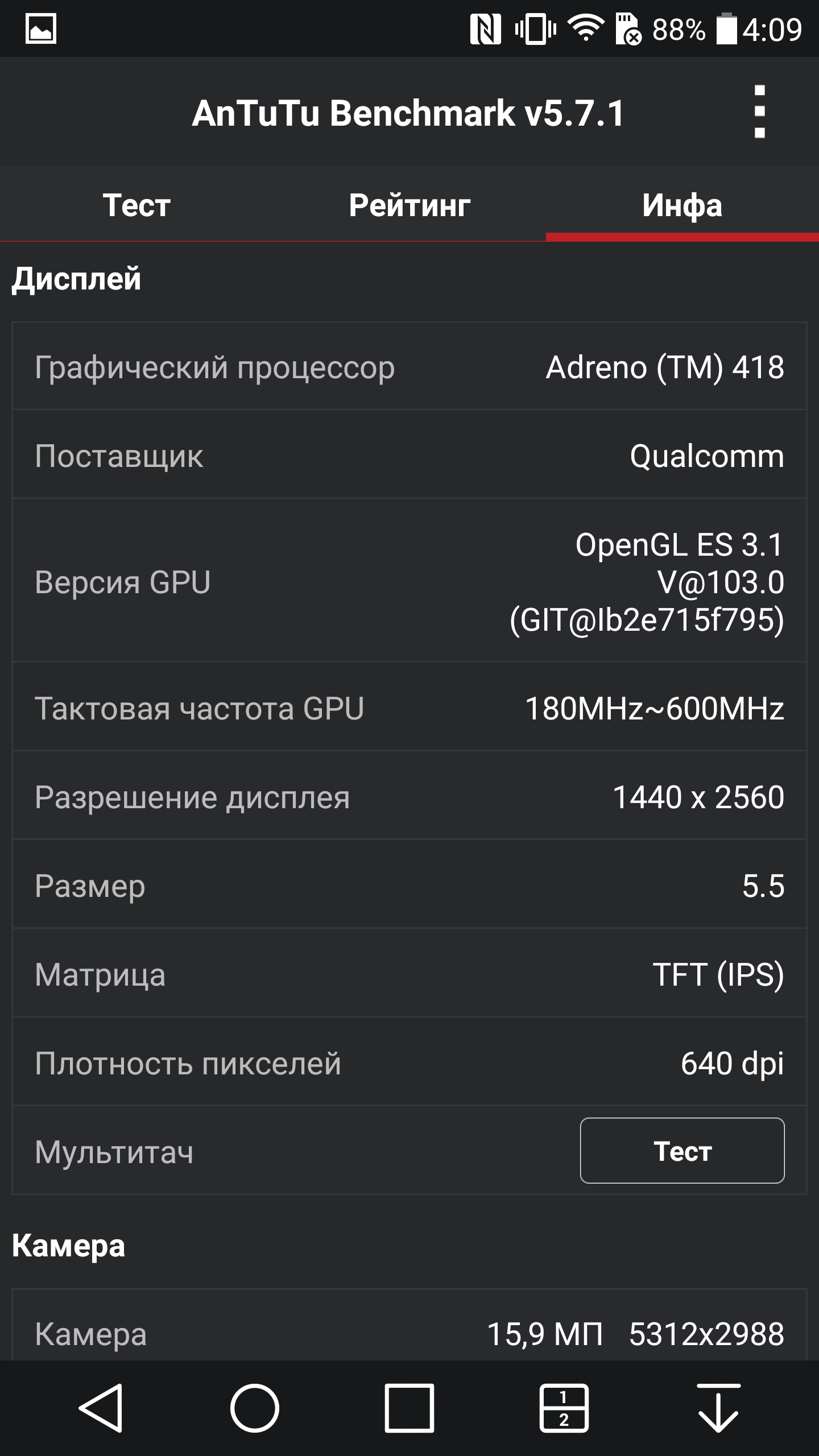Tap the Камера resolution row
This screenshot has width=819, height=1456.
[x=409, y=1334]
